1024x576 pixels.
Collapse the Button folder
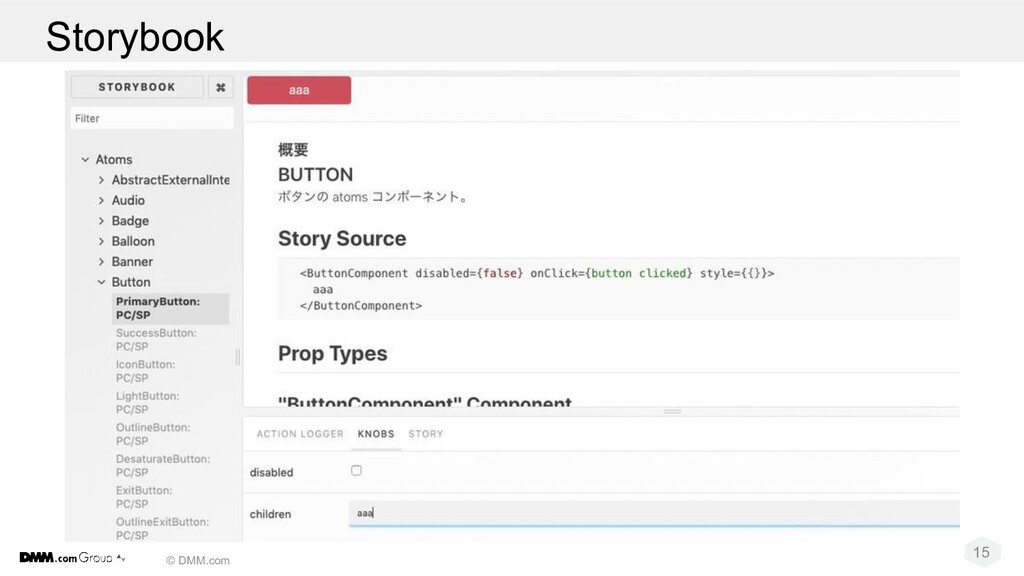click(x=101, y=282)
